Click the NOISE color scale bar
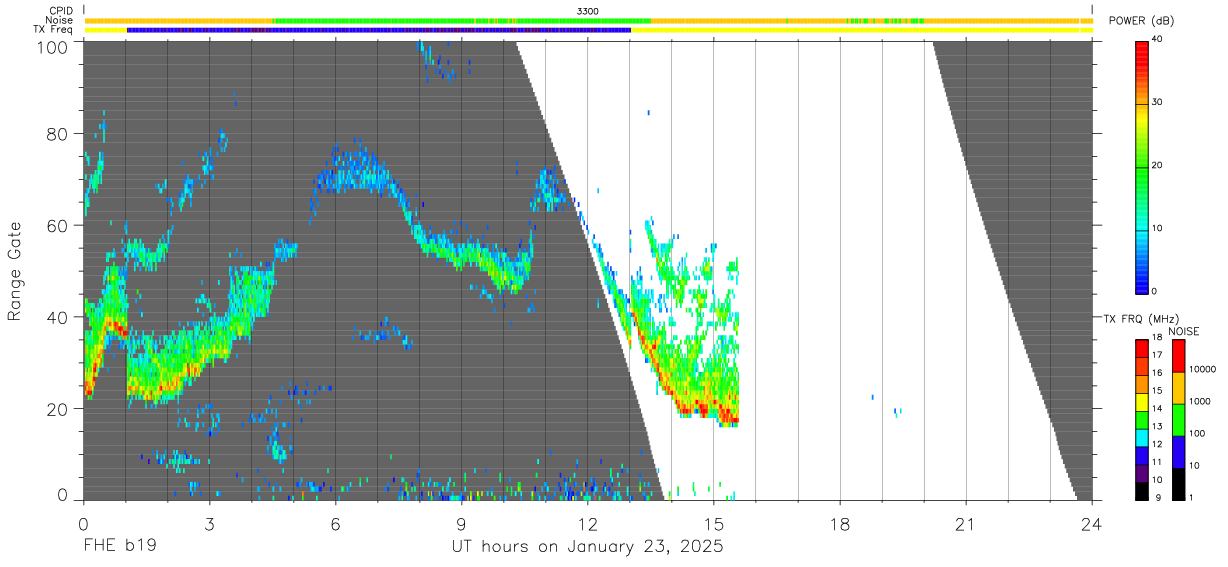 (x=1179, y=420)
